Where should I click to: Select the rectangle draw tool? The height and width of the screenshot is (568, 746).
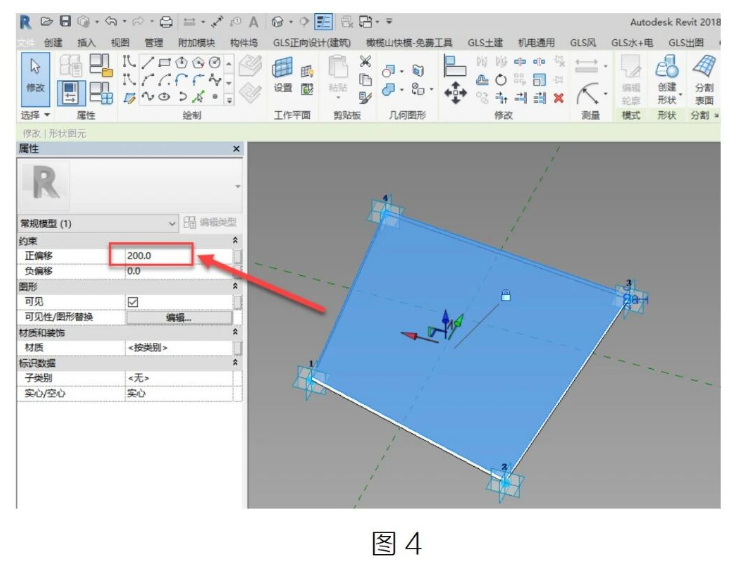(165, 62)
